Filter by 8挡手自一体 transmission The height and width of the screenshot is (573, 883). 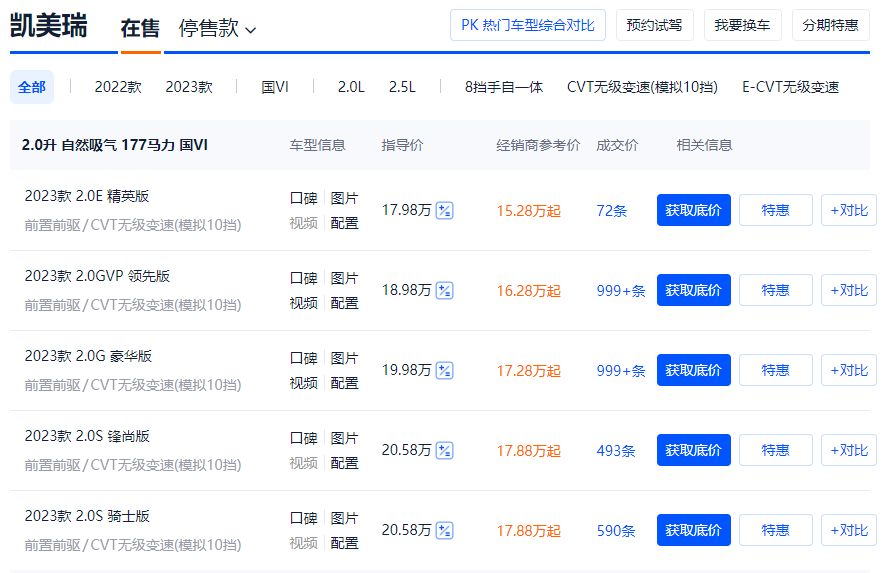click(x=503, y=87)
